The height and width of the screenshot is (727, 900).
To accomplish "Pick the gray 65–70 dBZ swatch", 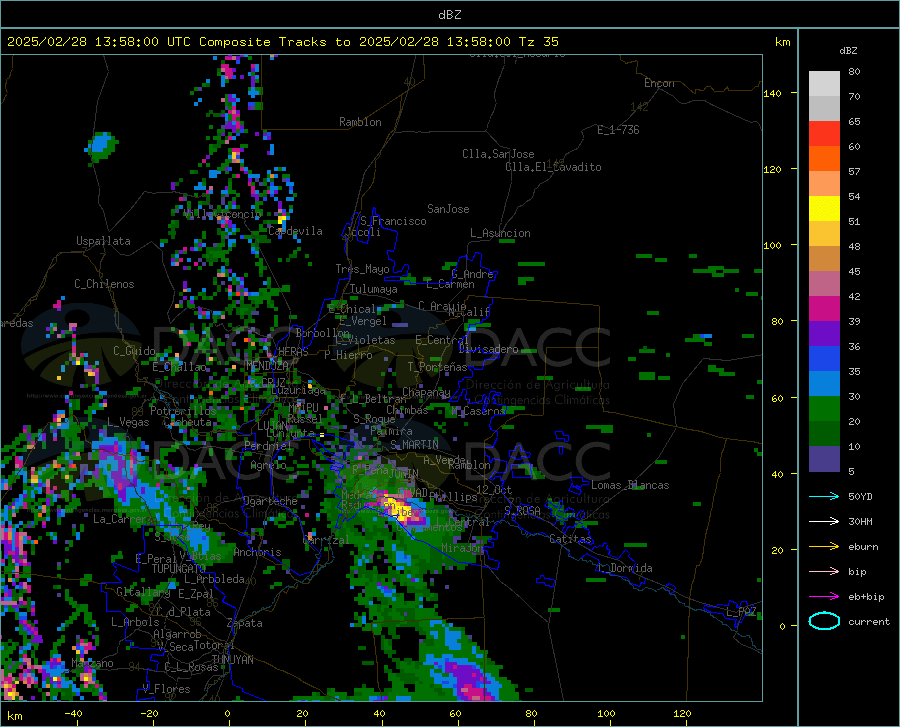I will coord(824,108).
